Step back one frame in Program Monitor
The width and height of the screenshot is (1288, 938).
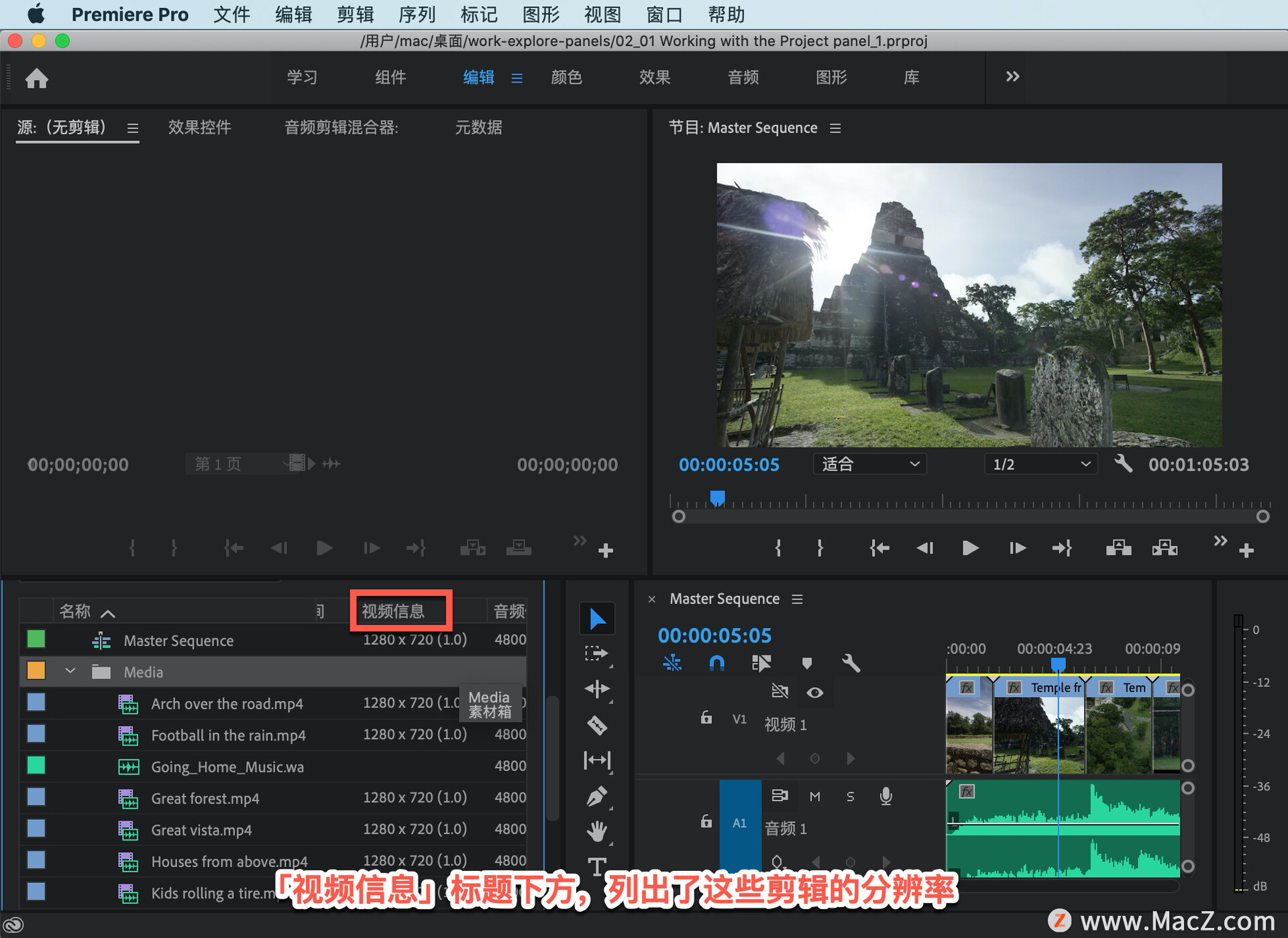coord(925,549)
